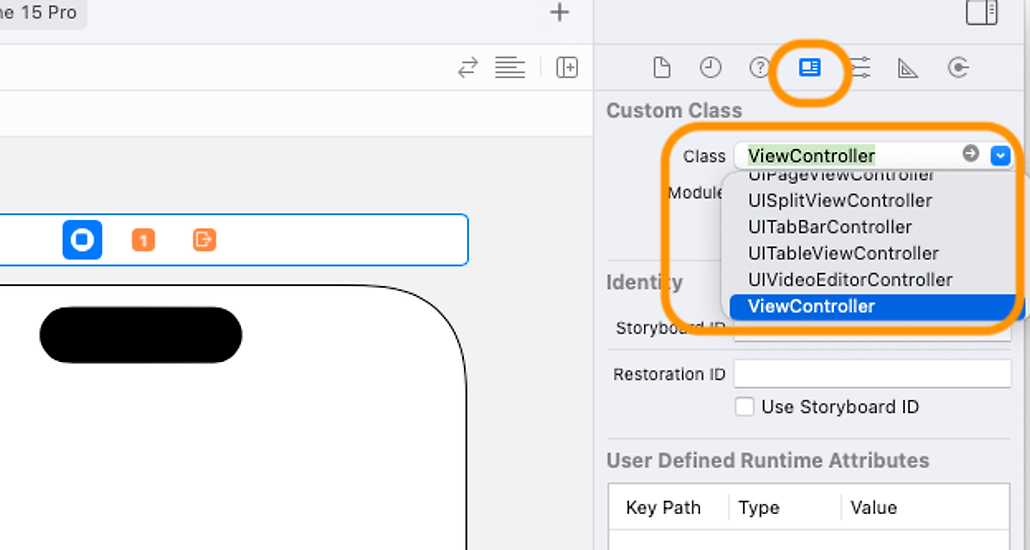Open the Quick Help inspector
The height and width of the screenshot is (550, 1030).
pos(759,68)
